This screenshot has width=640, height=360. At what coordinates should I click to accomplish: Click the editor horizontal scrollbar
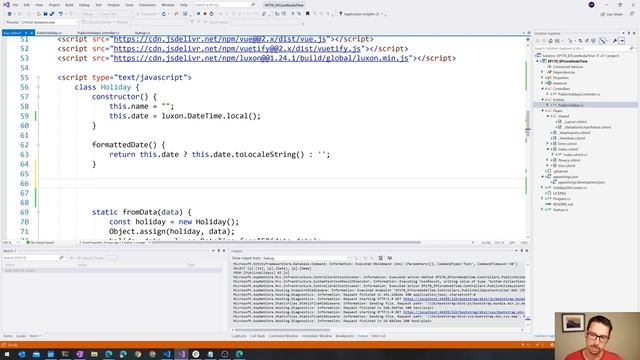coord(286,242)
